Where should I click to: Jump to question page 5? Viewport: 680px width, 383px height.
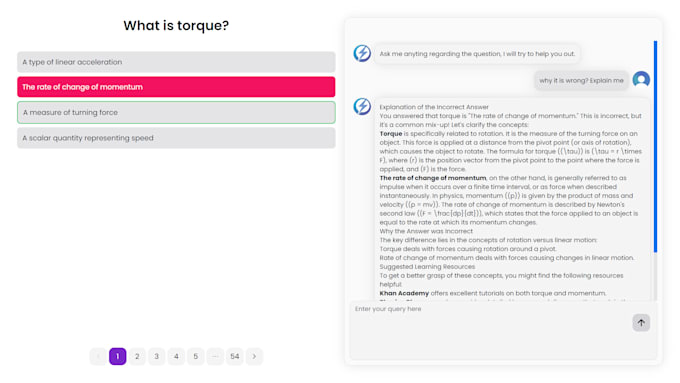196,357
